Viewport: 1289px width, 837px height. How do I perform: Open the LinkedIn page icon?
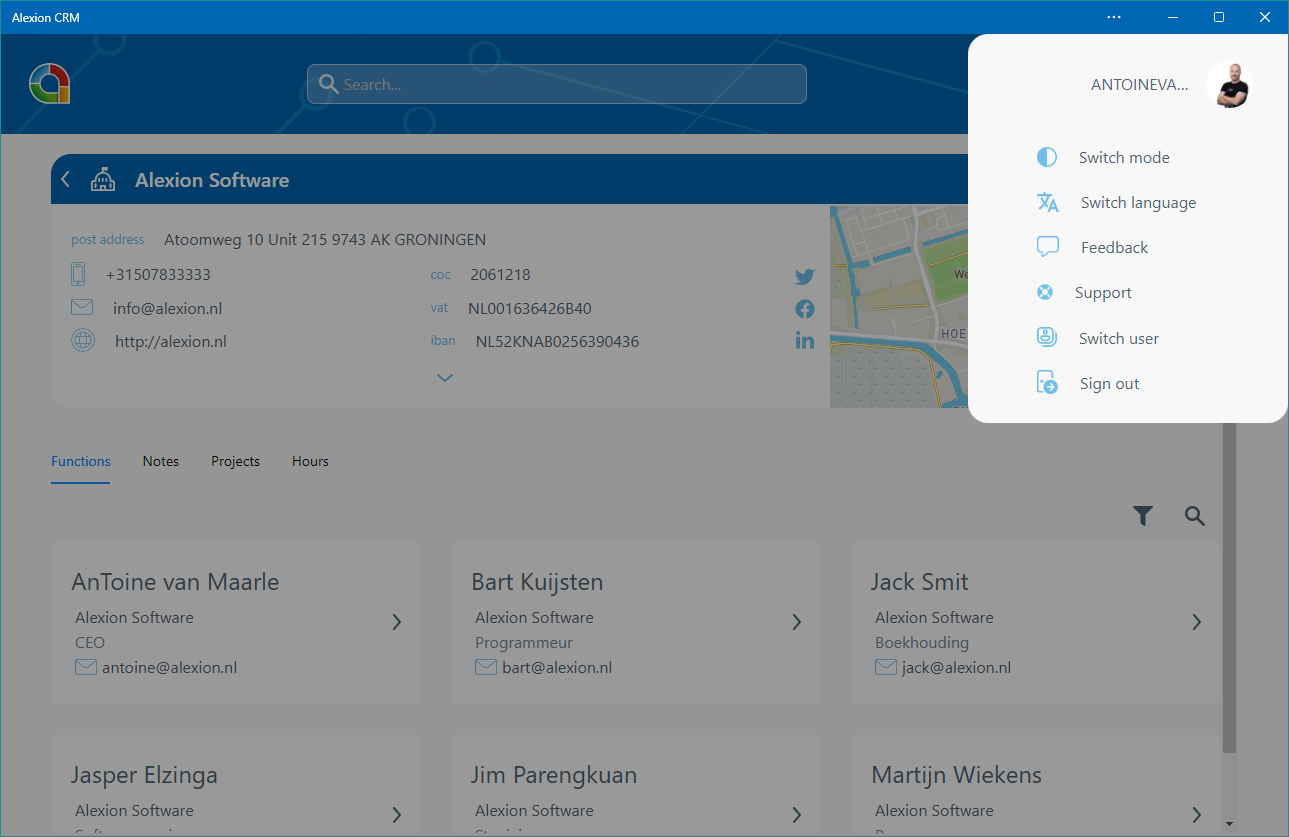[805, 341]
